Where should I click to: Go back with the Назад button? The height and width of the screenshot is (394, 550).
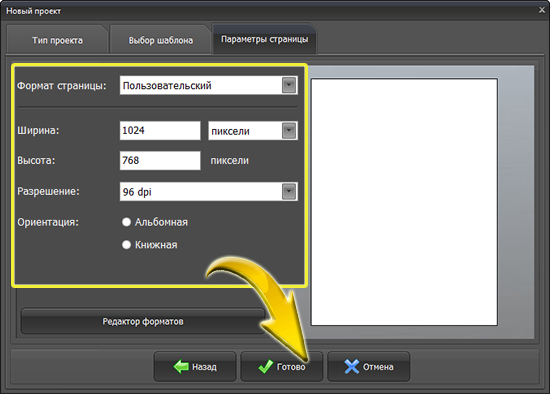click(195, 367)
